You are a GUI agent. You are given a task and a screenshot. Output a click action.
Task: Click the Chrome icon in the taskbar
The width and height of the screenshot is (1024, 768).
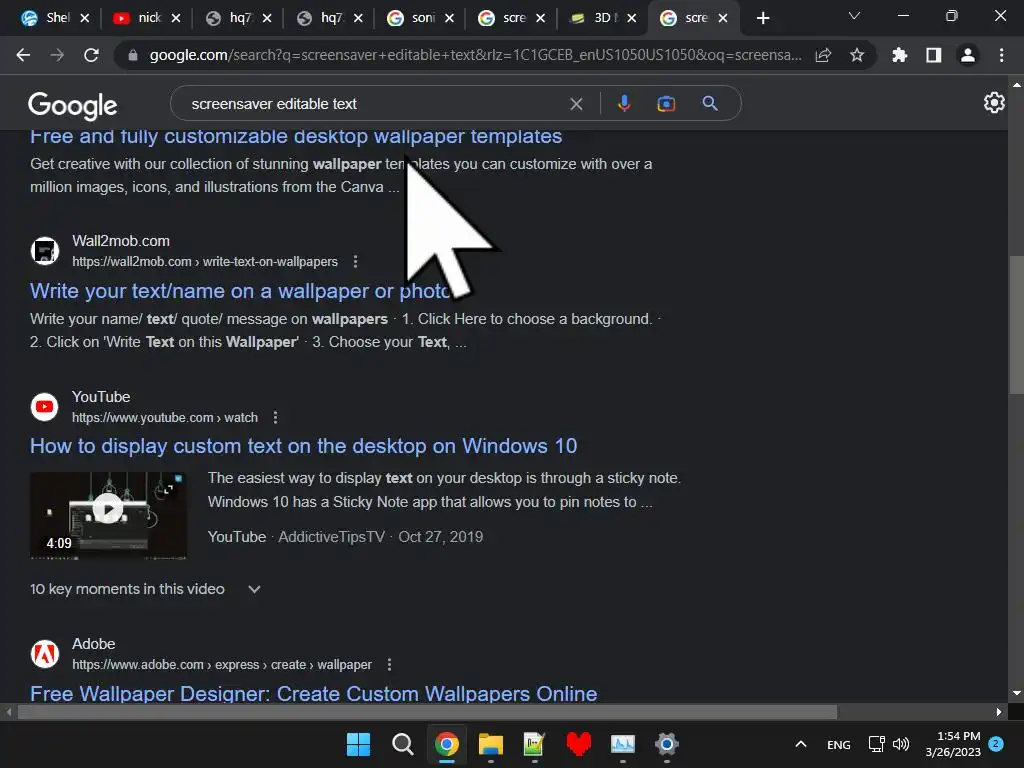tap(447, 744)
